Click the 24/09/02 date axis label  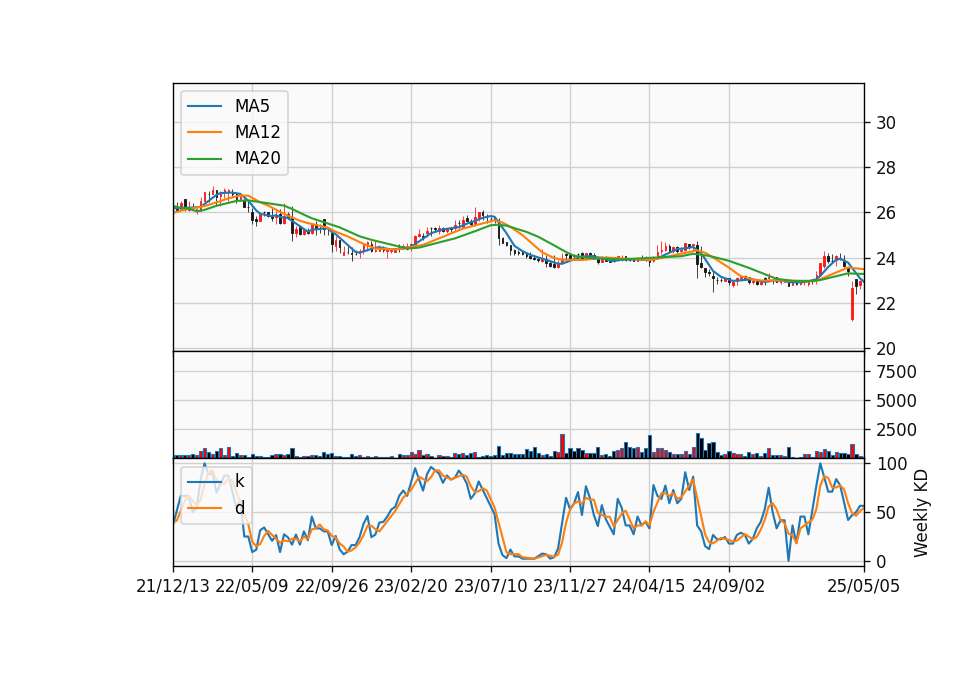point(729,586)
